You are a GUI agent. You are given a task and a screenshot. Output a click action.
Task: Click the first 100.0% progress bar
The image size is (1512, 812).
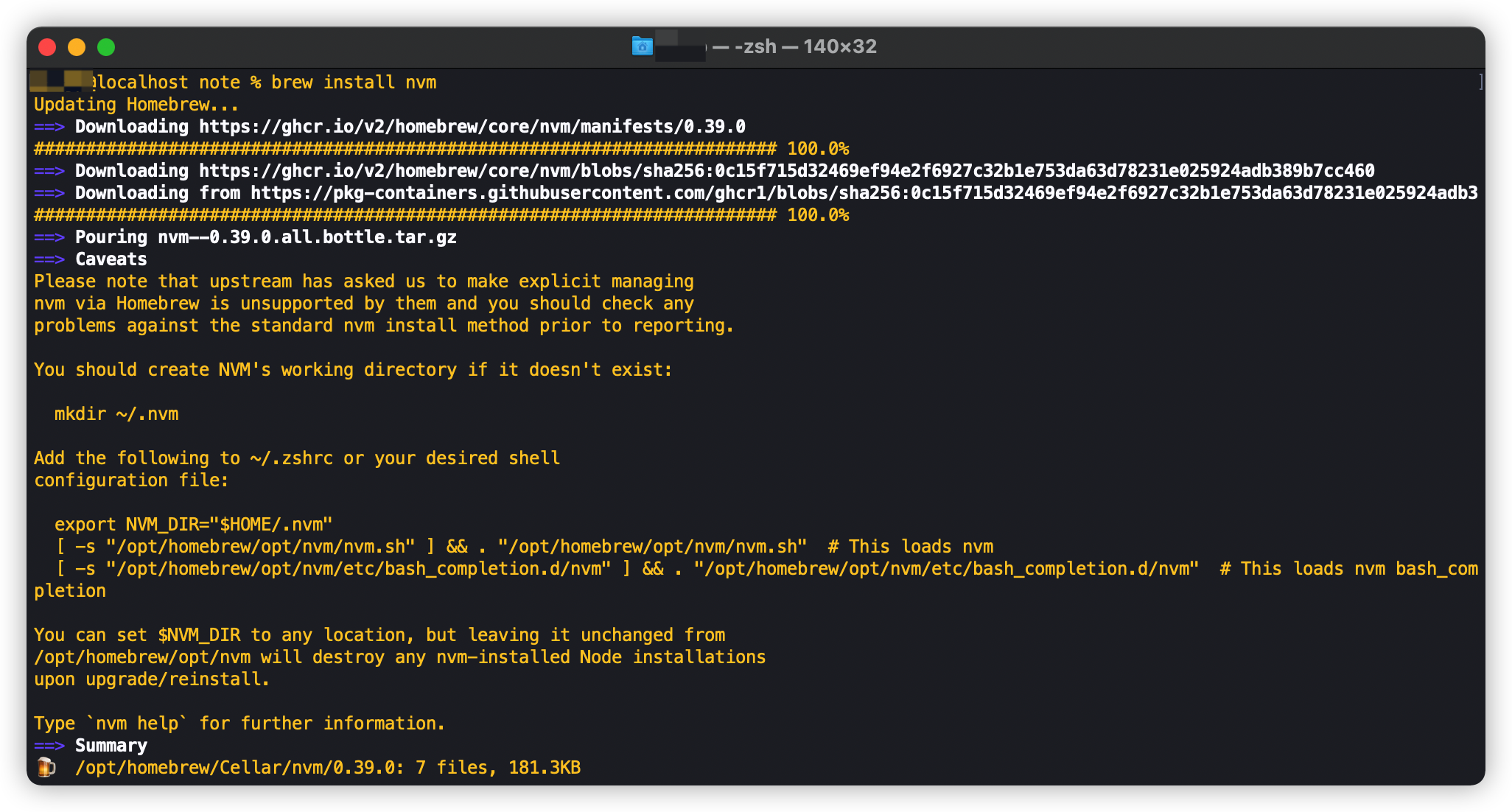[441, 149]
